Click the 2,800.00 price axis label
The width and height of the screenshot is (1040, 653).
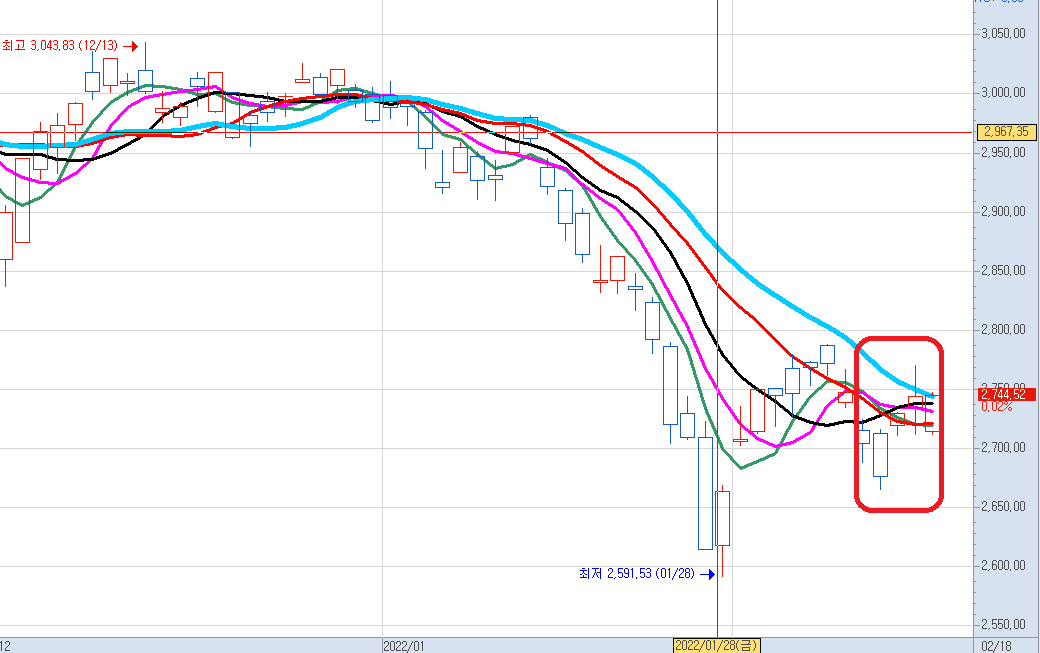coord(1004,329)
